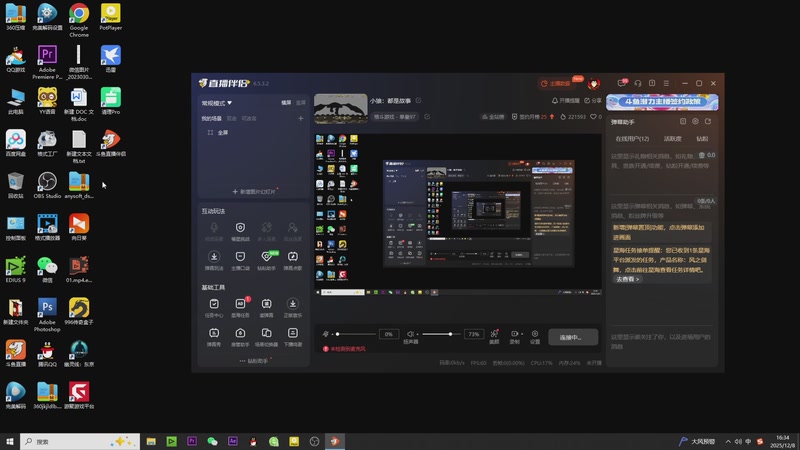Click the 未检测到麦克风 warning
Viewport: 800px width, 450px height.
pos(344,349)
